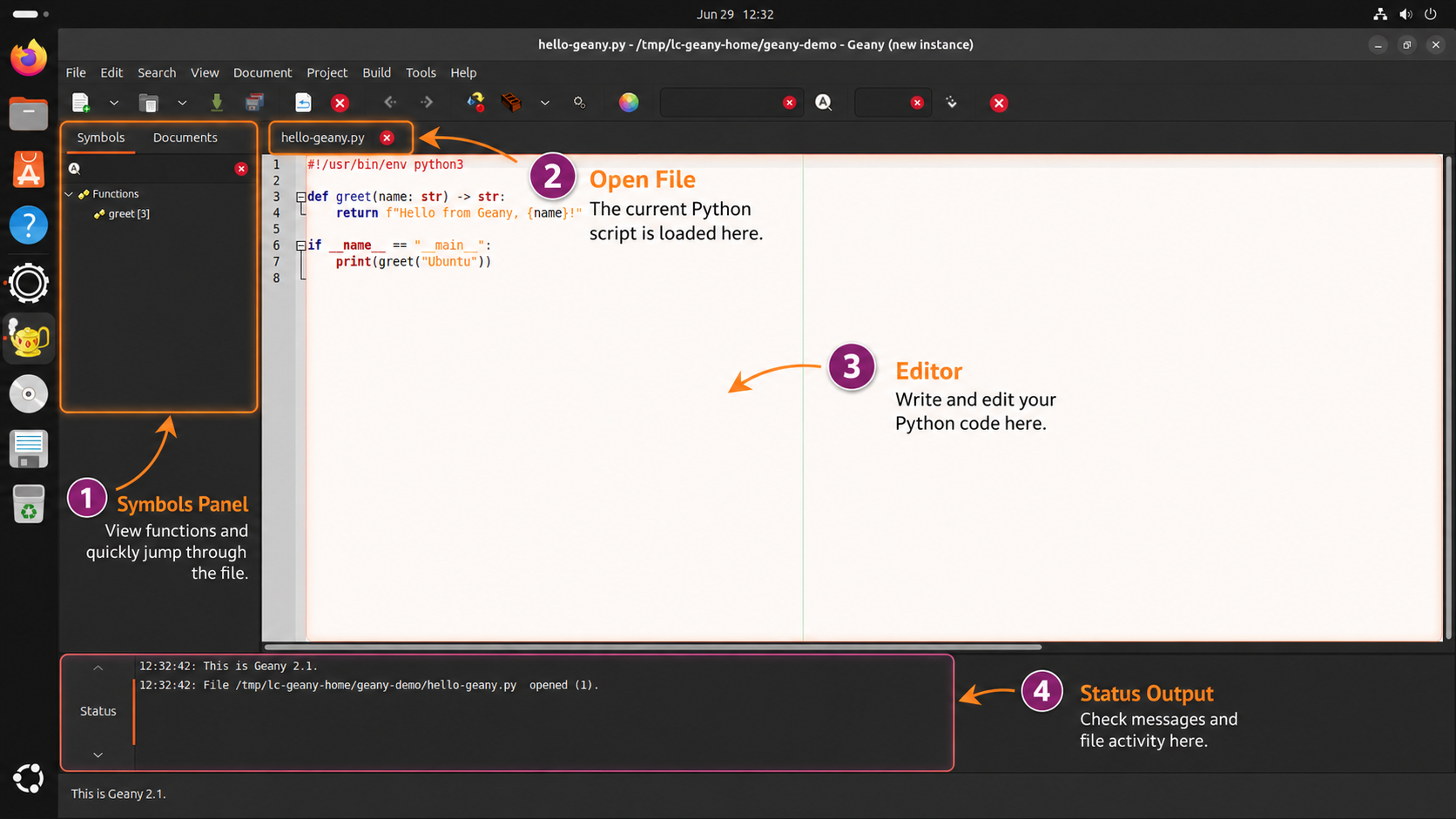Open Trash from the dock
This screenshot has height=819, width=1456.
[x=29, y=504]
